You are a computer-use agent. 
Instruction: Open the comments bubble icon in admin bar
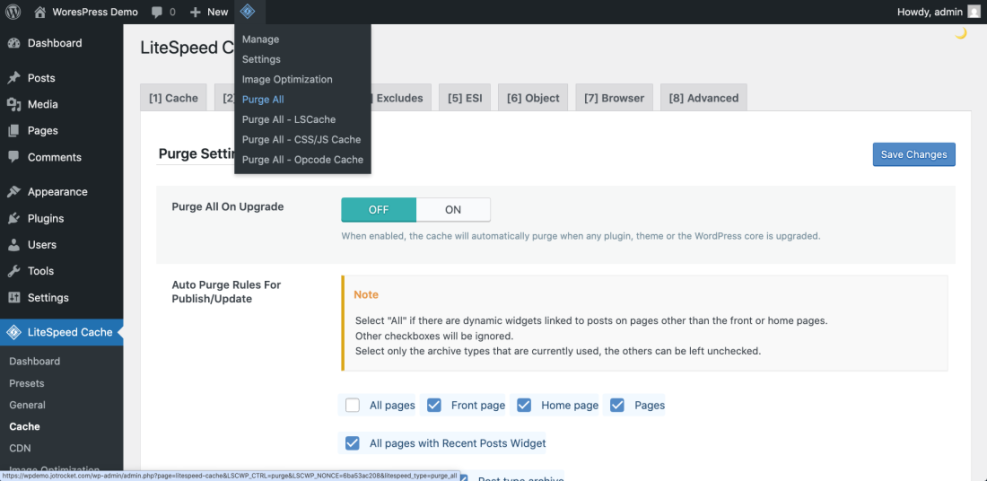[157, 12]
